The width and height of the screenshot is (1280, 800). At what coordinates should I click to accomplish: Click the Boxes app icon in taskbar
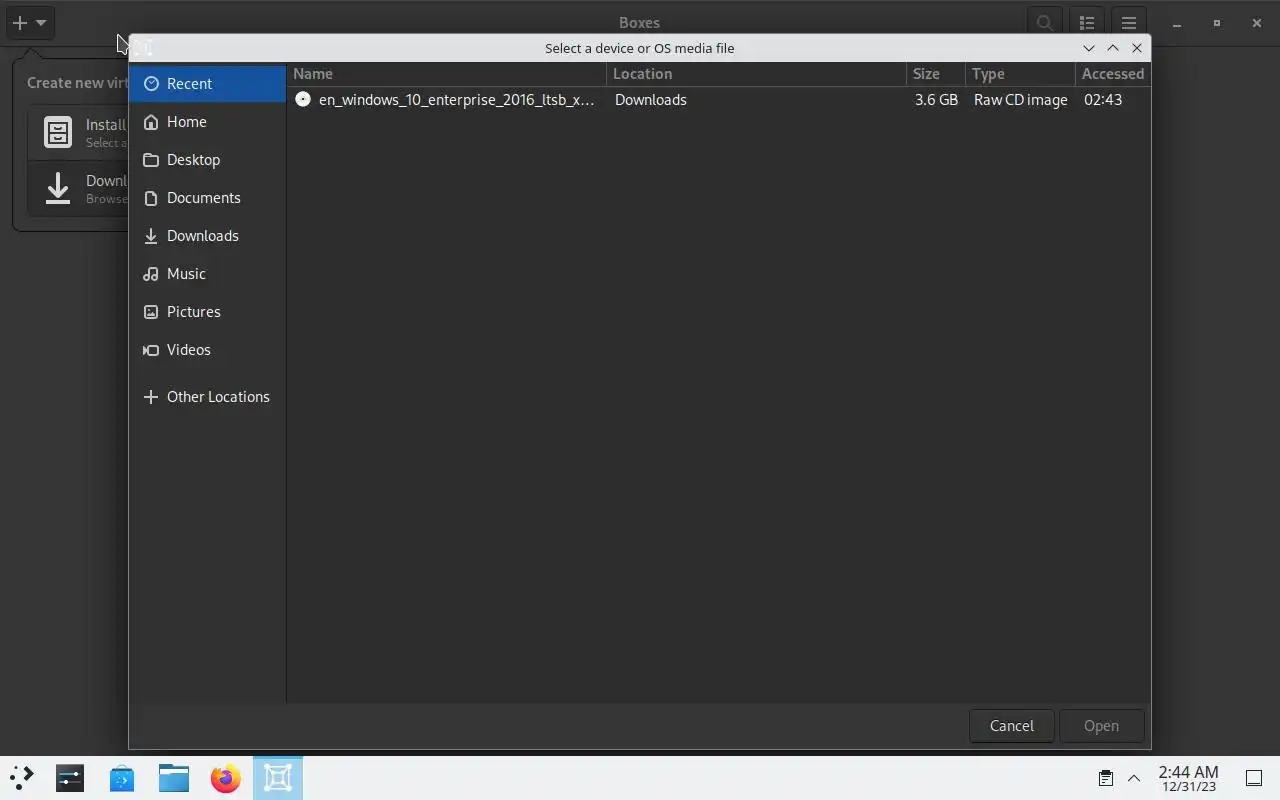(x=278, y=778)
